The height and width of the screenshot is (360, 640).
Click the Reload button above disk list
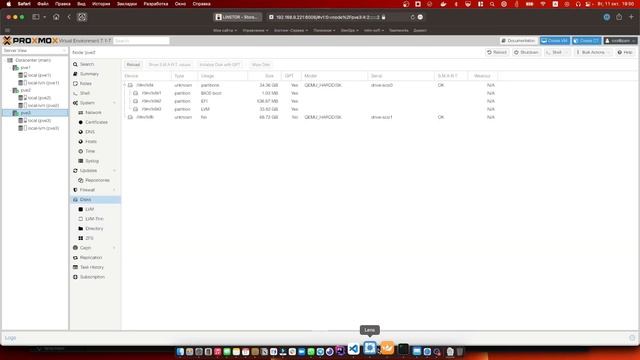pos(133,65)
